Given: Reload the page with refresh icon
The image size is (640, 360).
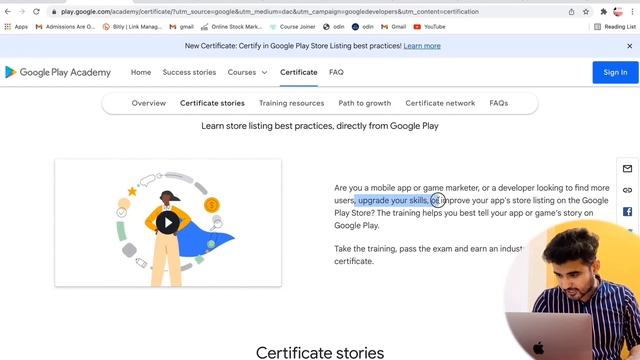Looking at the screenshot, I should 36,12.
